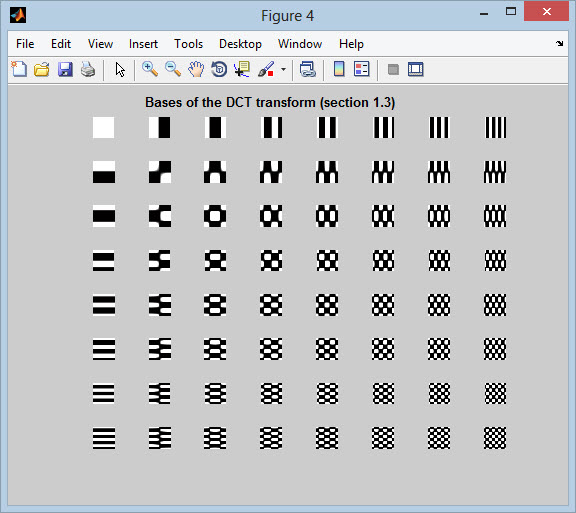Open the Tools menu
This screenshot has height=513, width=576.
(188, 44)
